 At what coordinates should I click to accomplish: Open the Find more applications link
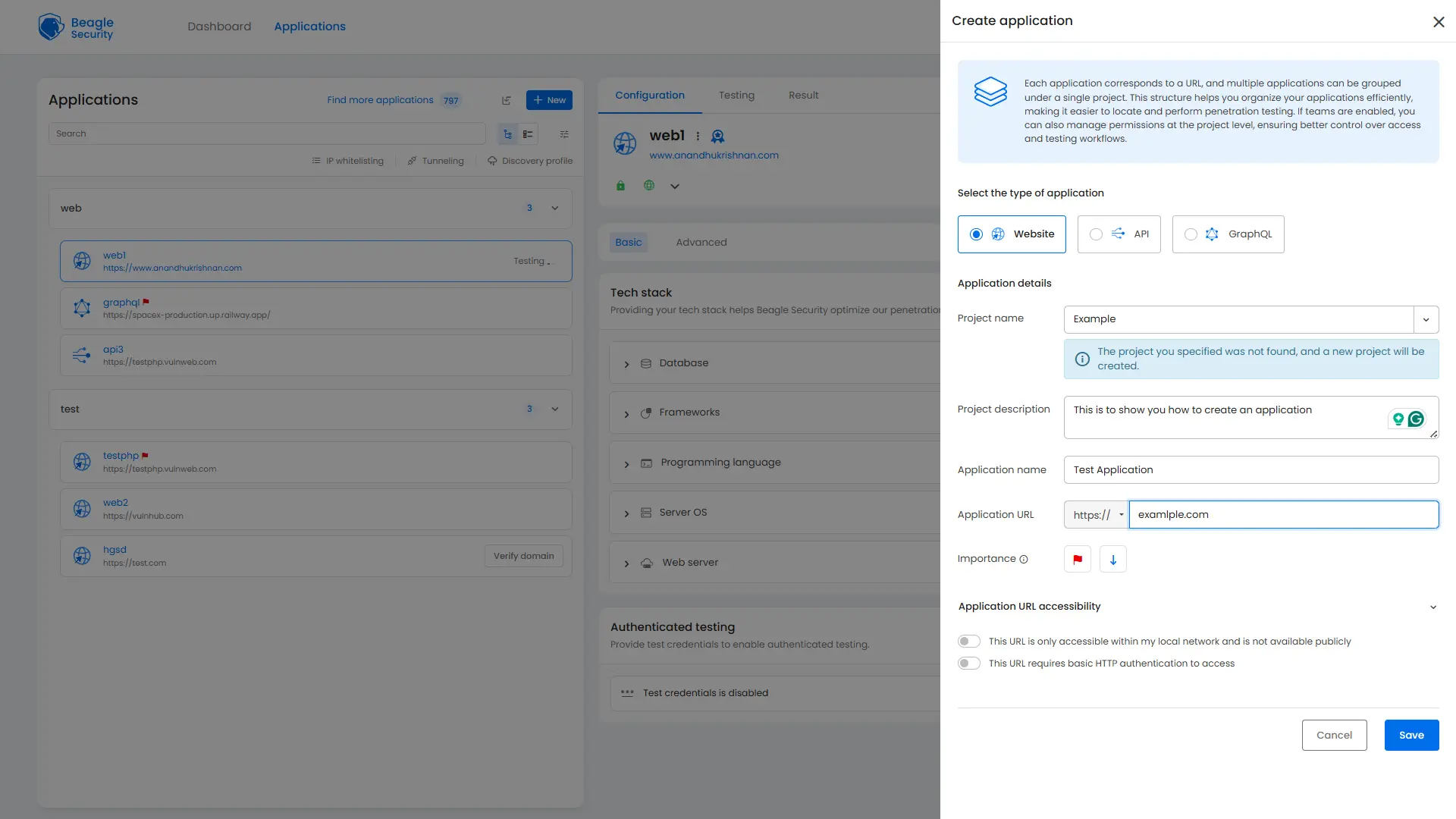tap(381, 99)
